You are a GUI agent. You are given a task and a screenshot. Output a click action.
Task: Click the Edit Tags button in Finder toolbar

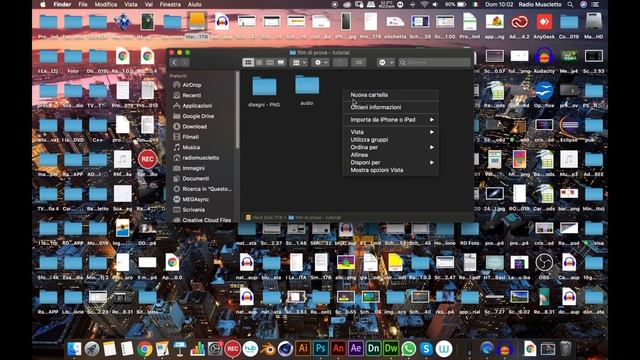pos(358,62)
